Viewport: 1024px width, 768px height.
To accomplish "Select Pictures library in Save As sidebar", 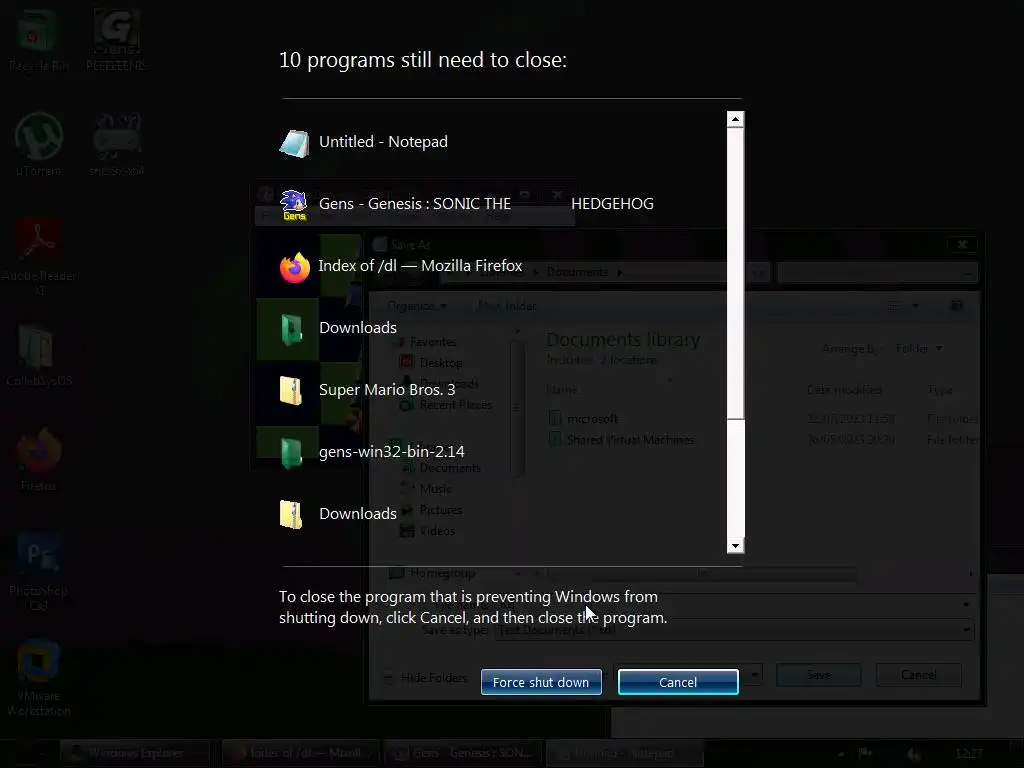I will coord(431,509).
